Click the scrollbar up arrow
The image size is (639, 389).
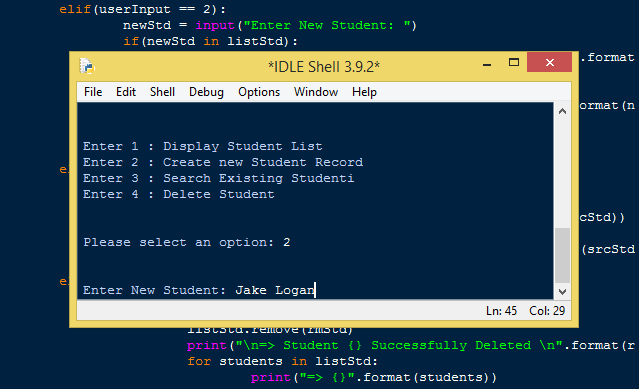pyautogui.click(x=562, y=111)
